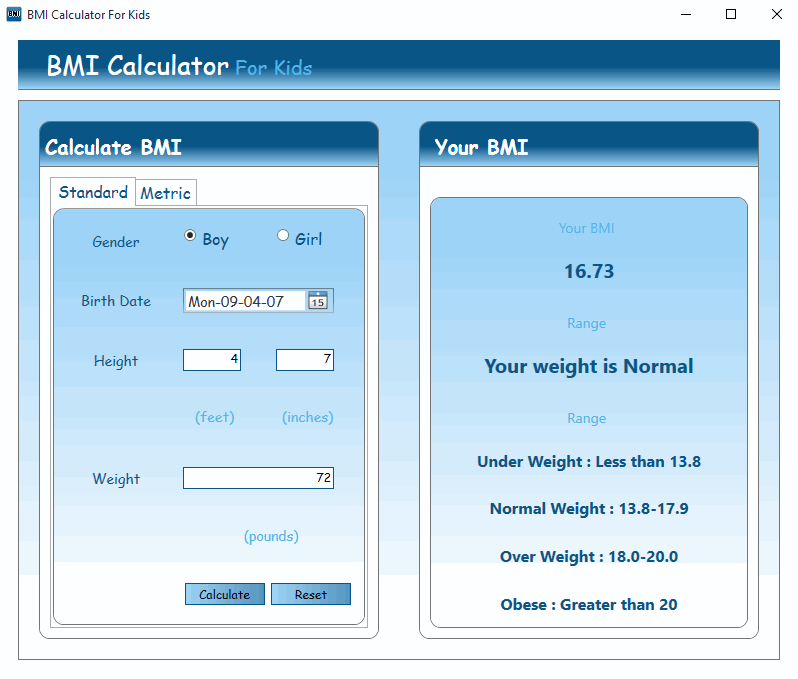Click the (inches) unit label

(308, 417)
